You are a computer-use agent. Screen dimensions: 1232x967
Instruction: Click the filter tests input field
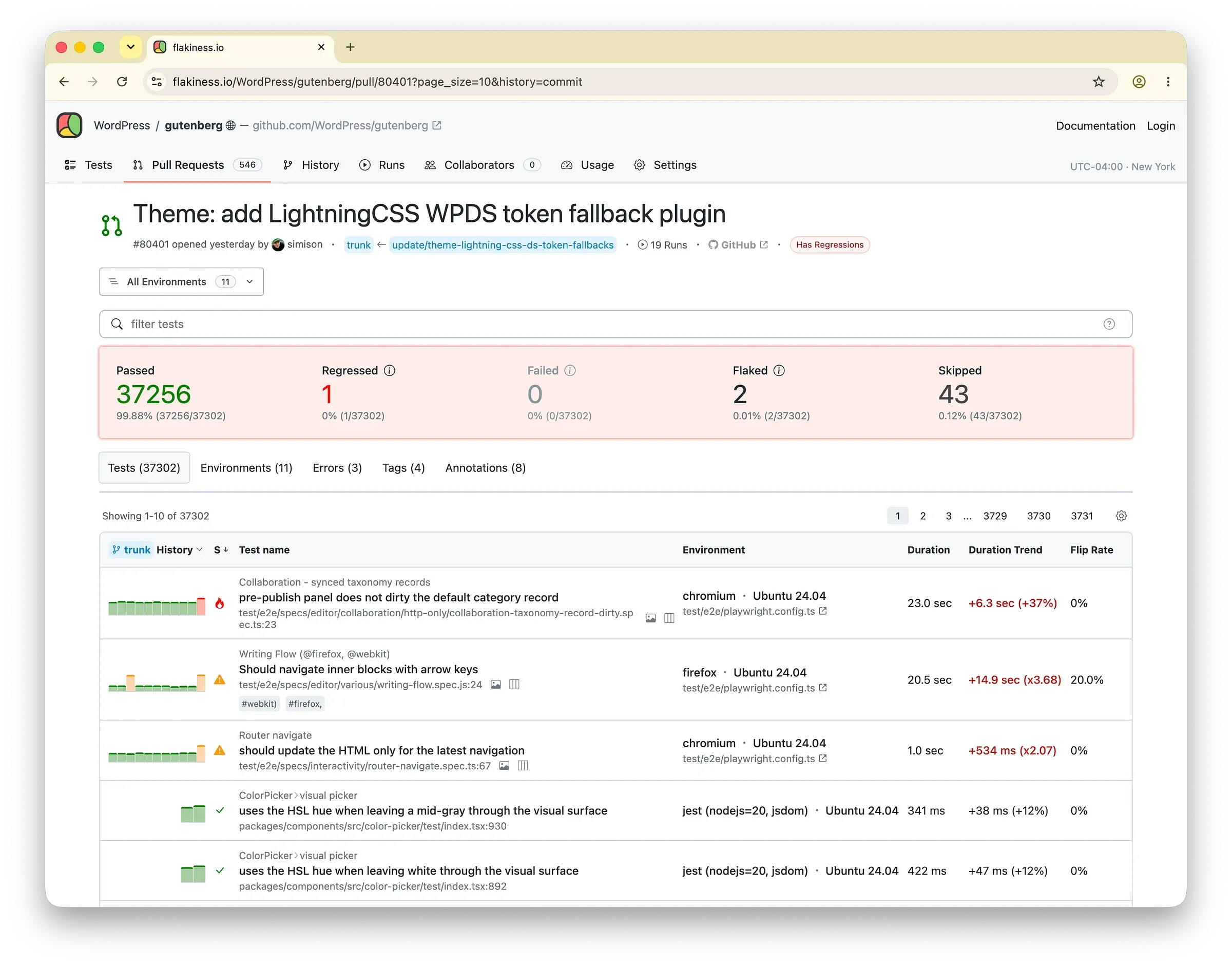(615, 324)
